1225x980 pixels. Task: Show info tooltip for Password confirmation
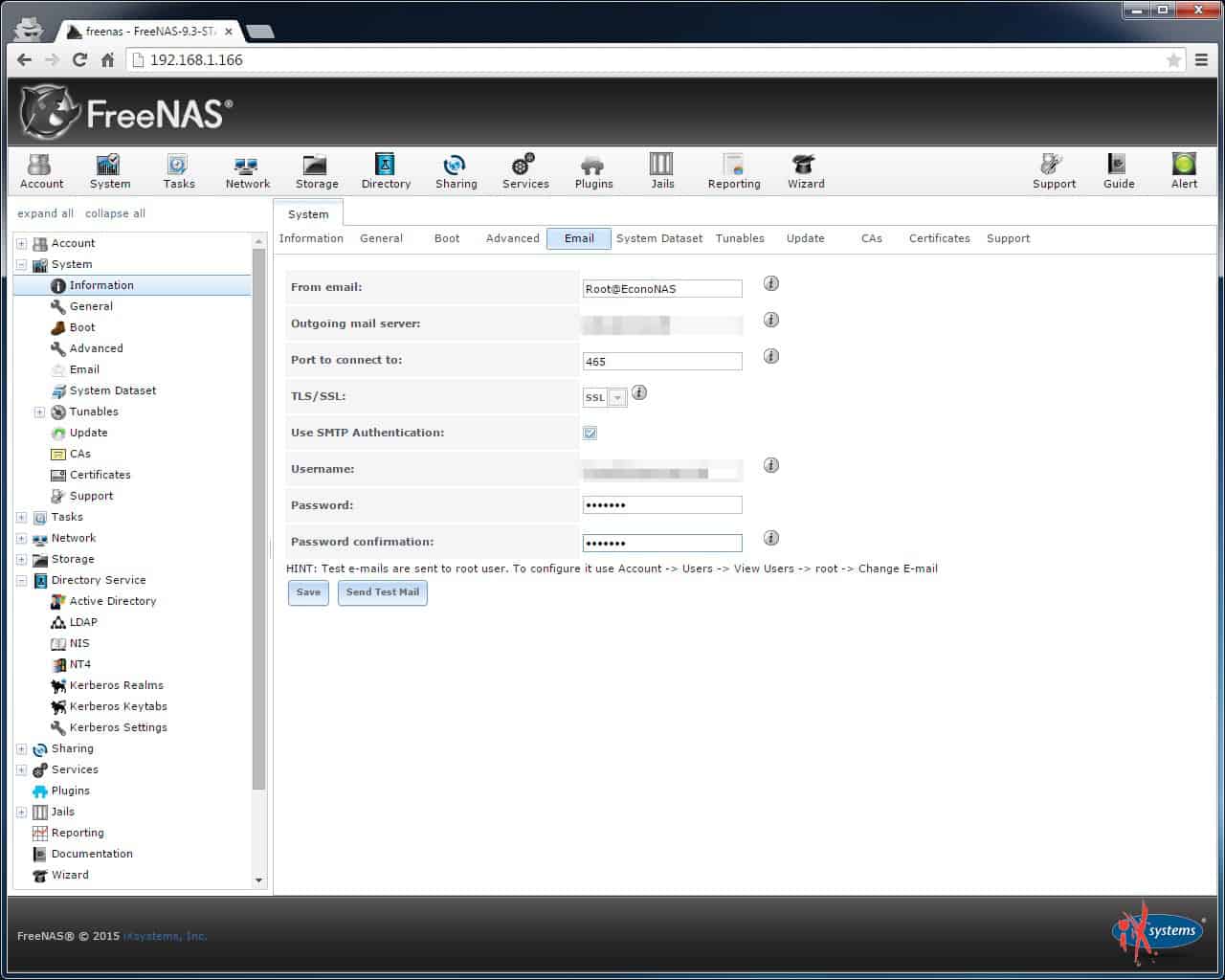(x=771, y=538)
